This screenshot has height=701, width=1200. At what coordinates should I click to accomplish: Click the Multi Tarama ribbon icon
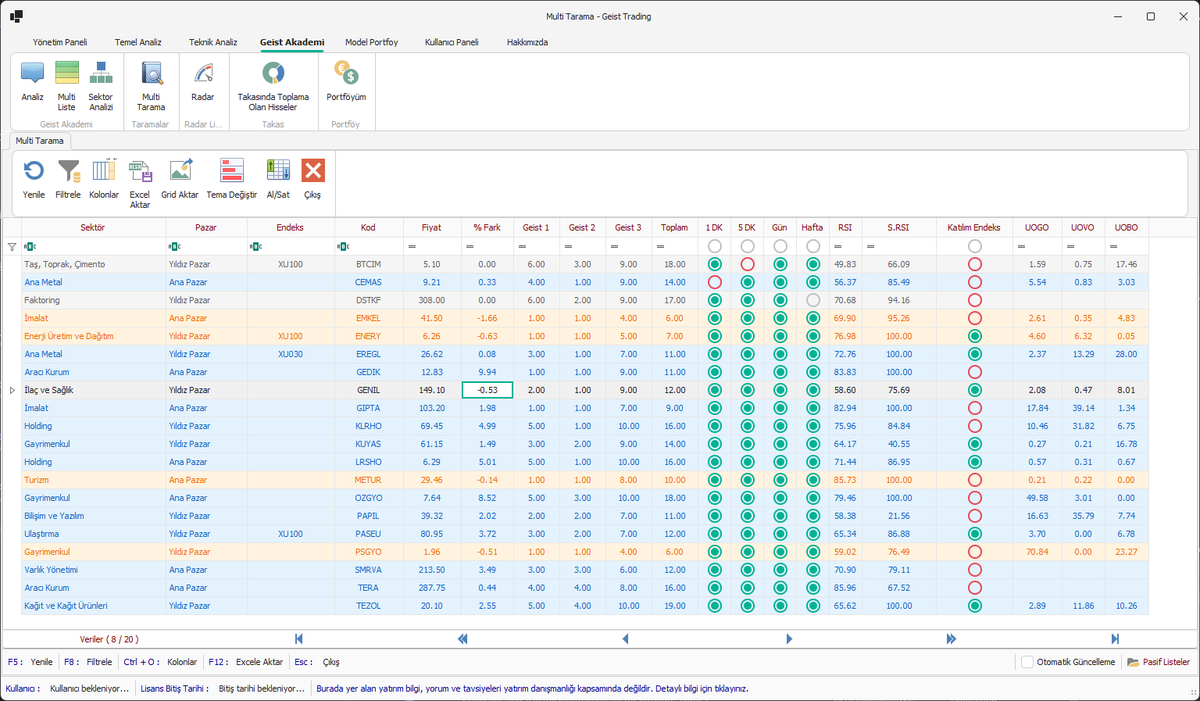tap(151, 84)
